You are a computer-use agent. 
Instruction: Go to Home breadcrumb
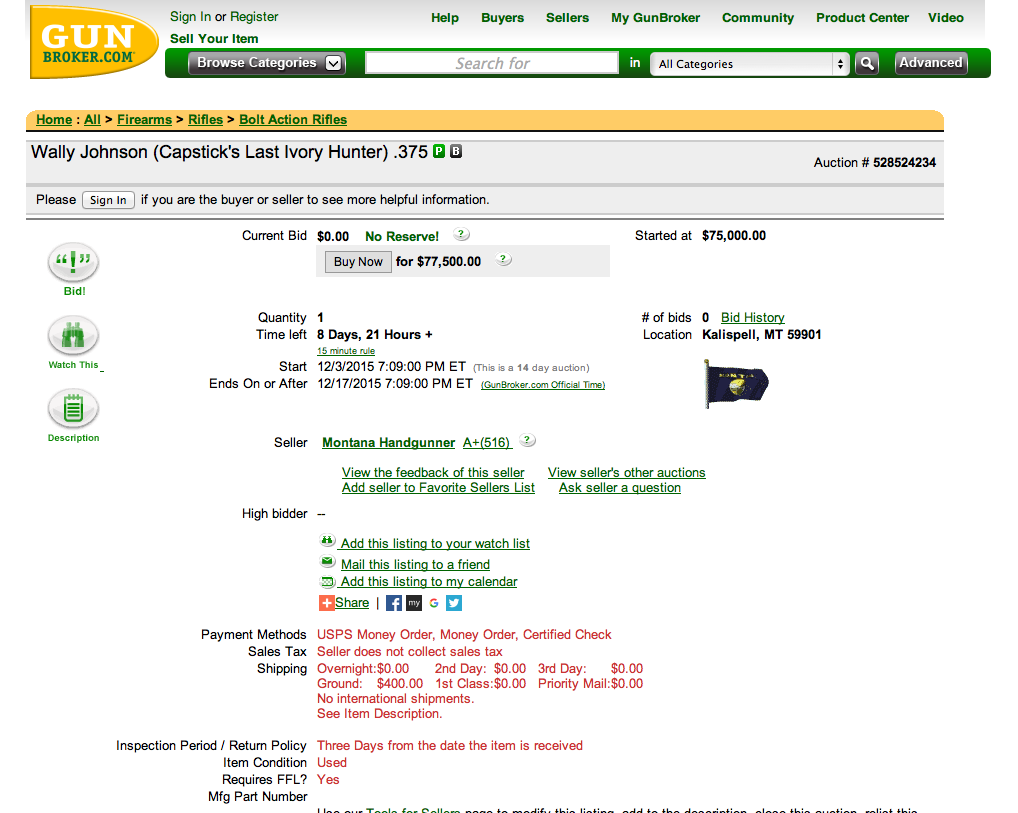coord(54,119)
